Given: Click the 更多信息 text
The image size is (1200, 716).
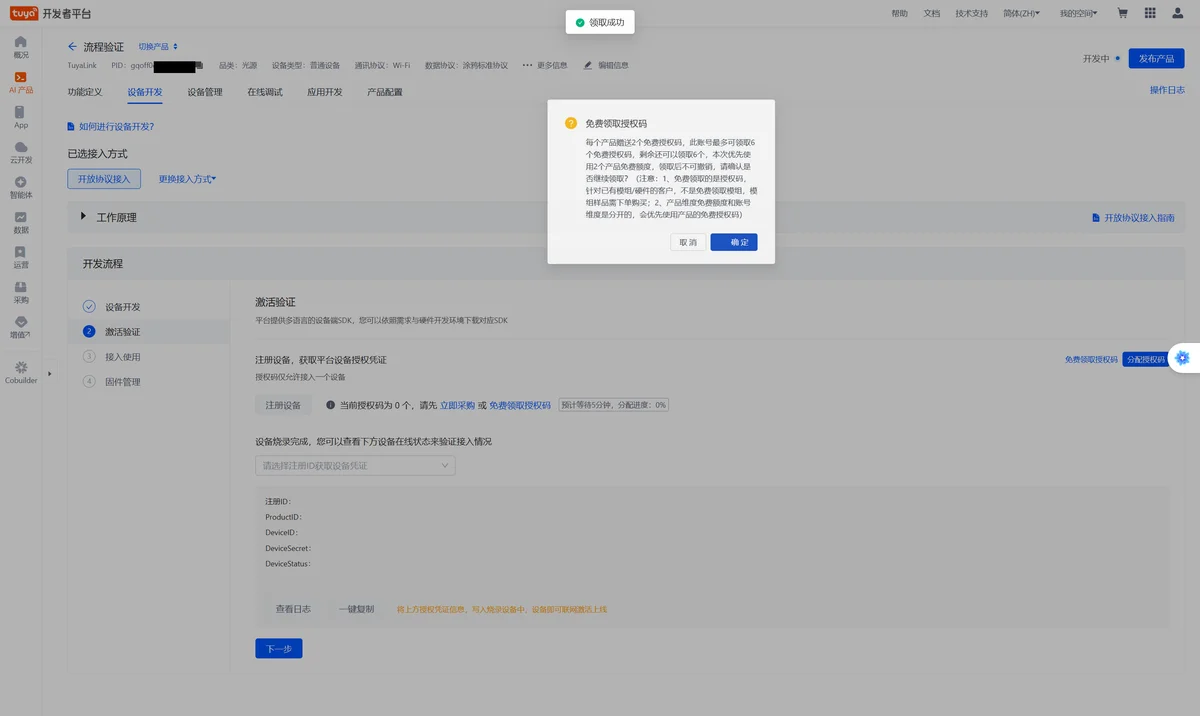Looking at the screenshot, I should [x=552, y=65].
